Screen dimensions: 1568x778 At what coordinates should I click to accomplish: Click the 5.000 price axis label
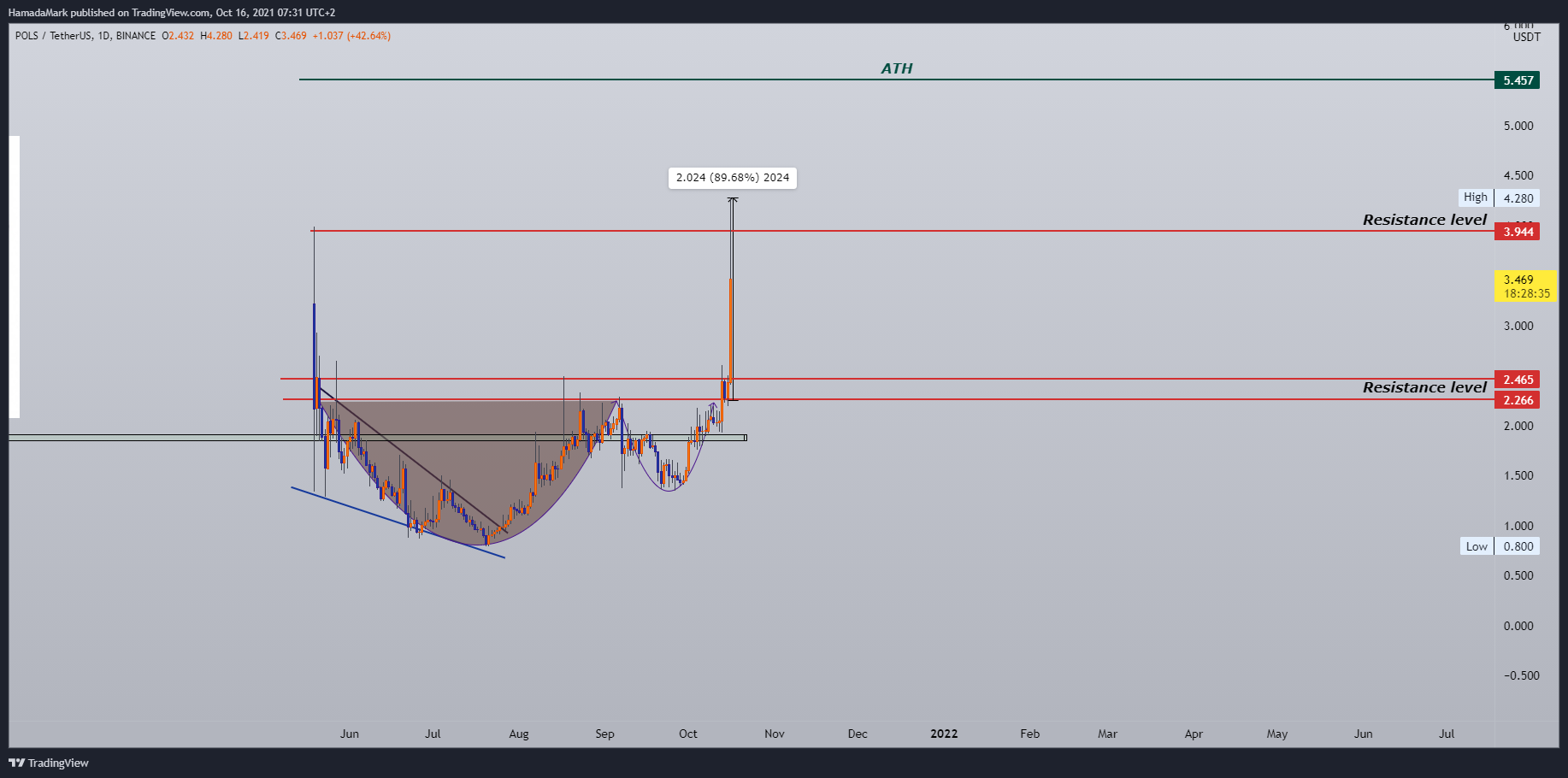click(1518, 126)
